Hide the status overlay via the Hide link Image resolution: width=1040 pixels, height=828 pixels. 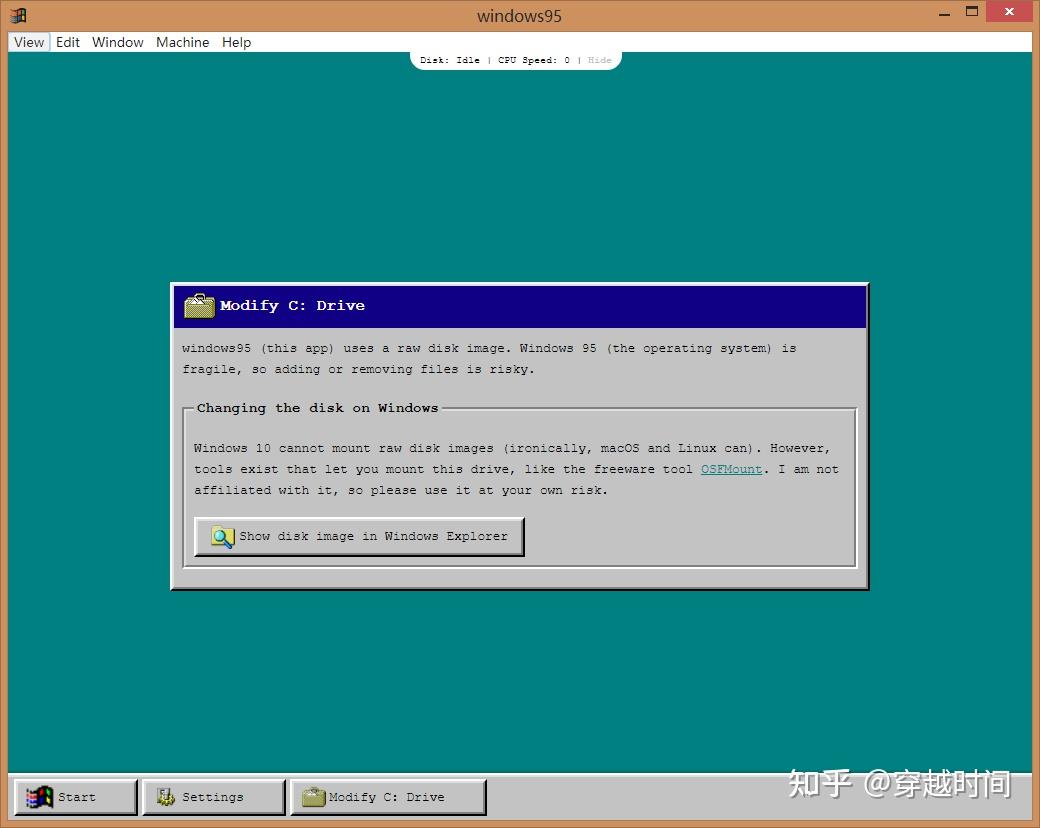599,60
